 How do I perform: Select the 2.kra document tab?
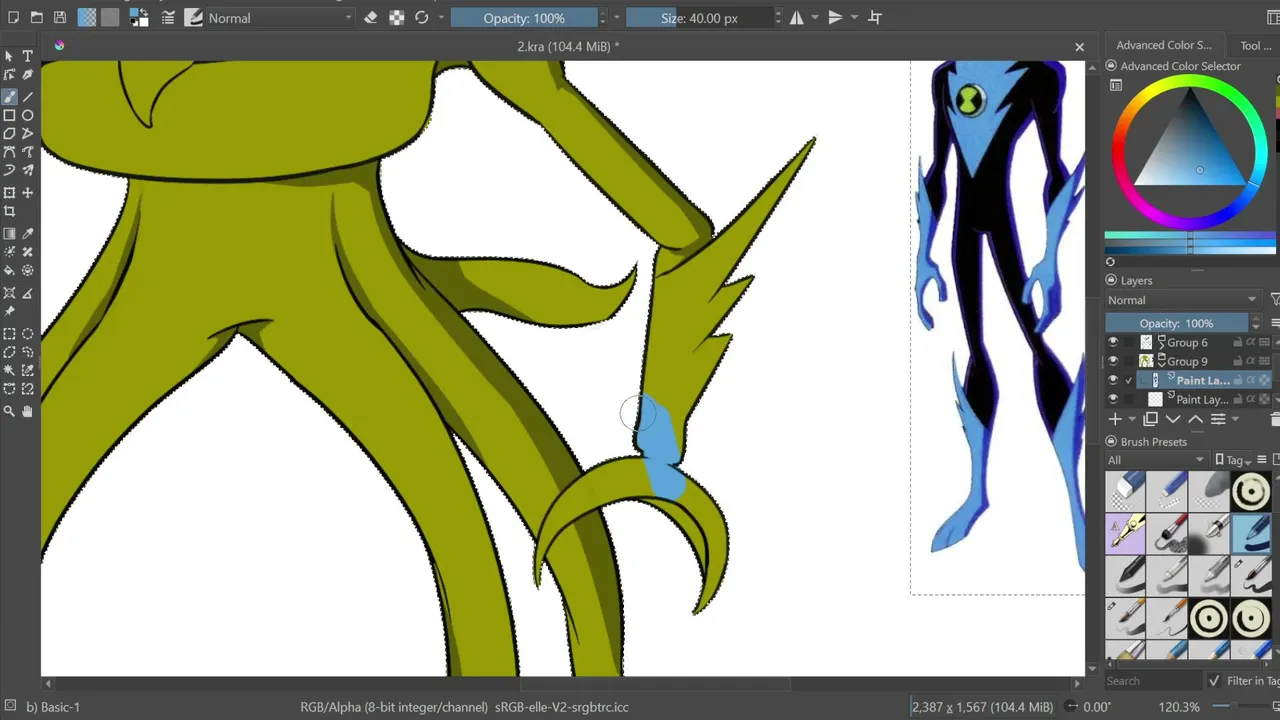(567, 46)
